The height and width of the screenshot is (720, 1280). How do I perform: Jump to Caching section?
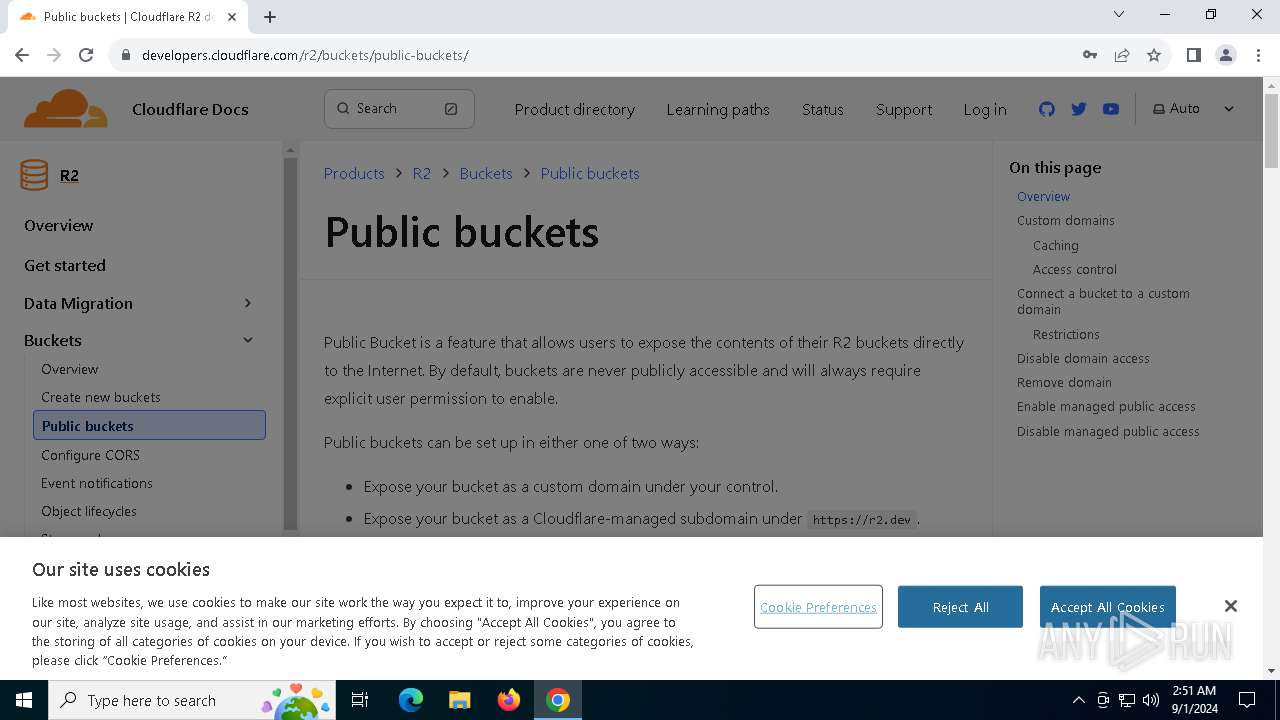(x=1056, y=246)
